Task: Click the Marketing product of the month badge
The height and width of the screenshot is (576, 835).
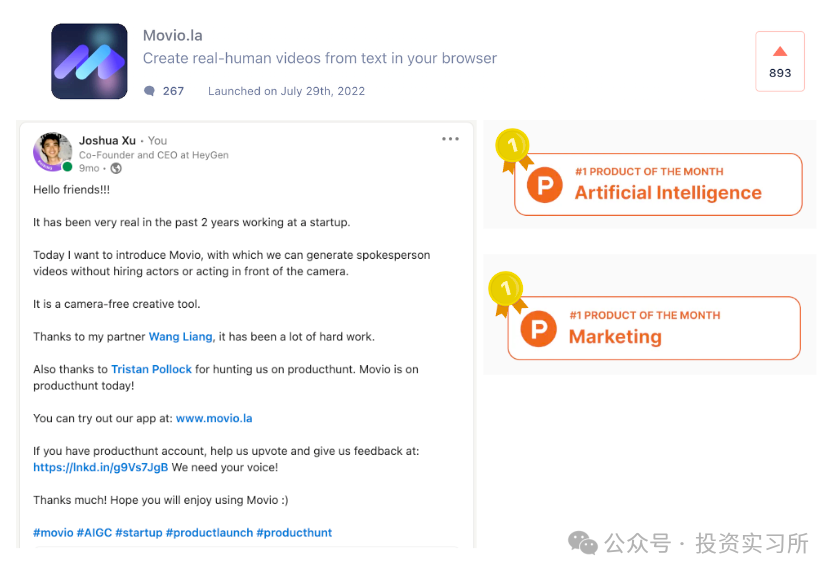Action: (654, 328)
